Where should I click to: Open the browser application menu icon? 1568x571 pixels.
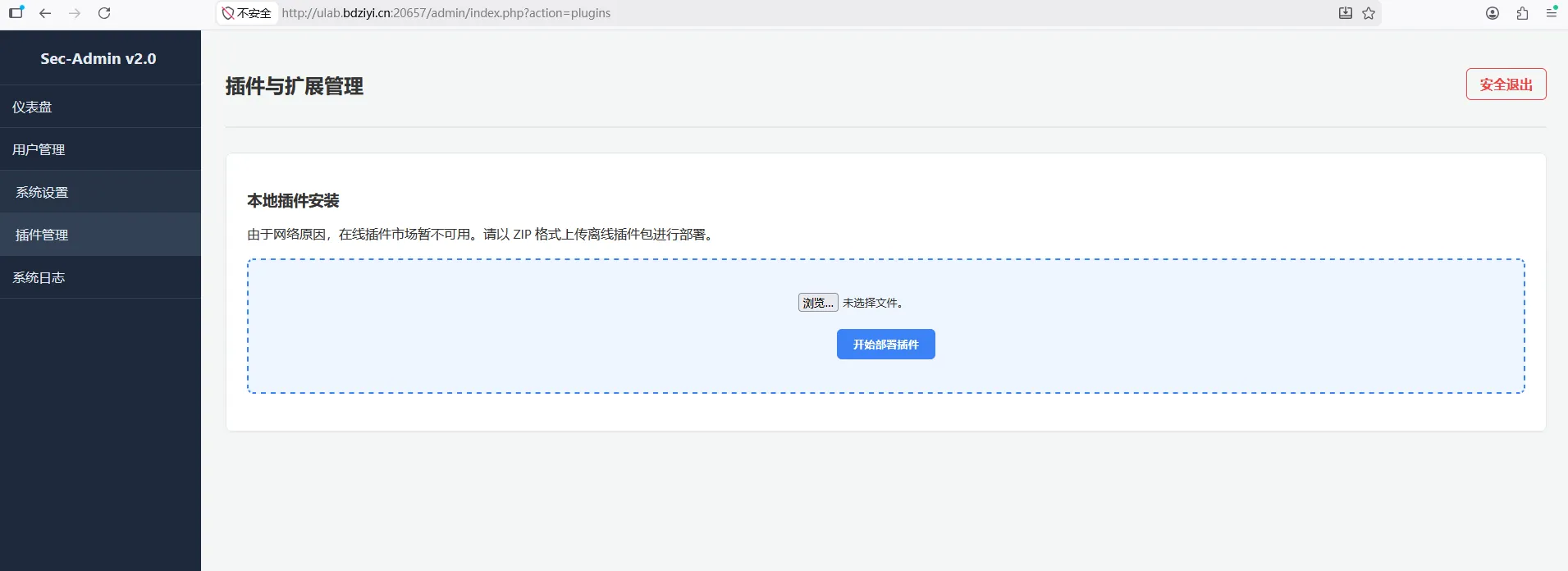click(1552, 12)
